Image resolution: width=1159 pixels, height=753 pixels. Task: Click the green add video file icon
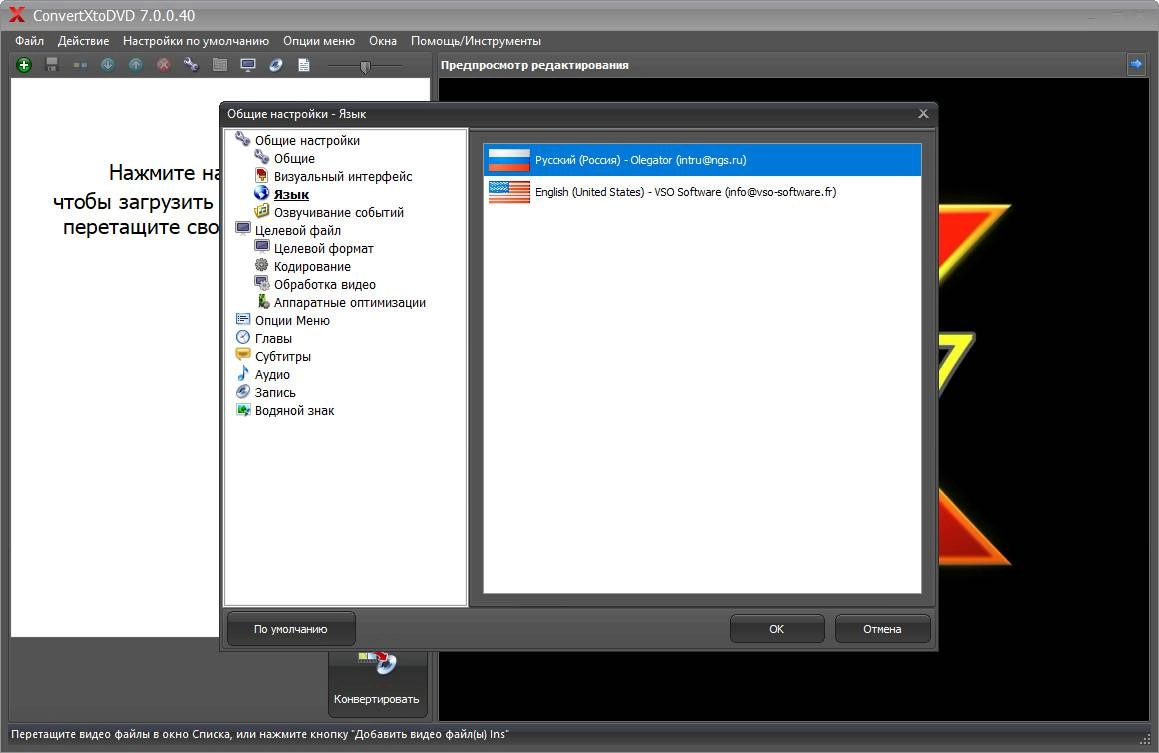(x=24, y=65)
